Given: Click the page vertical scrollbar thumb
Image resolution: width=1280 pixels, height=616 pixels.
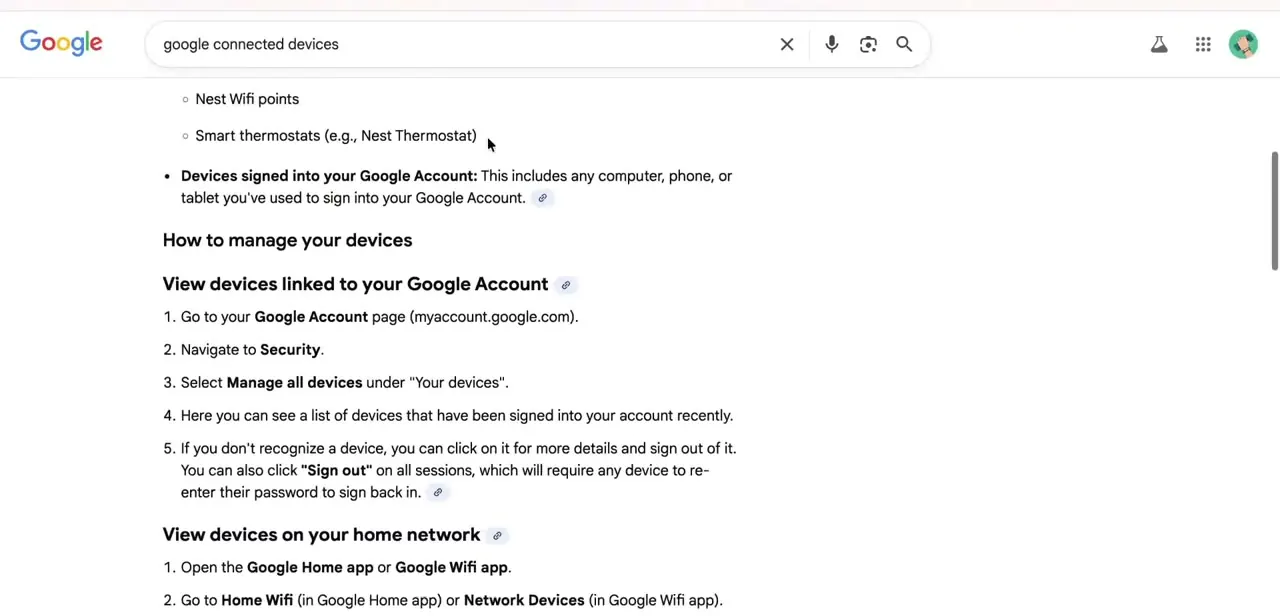Looking at the screenshot, I should 1274,210.
